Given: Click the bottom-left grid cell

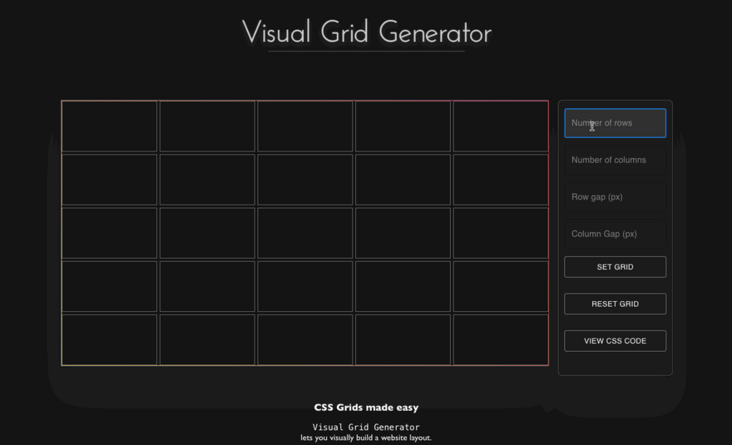Looking at the screenshot, I should pyautogui.click(x=110, y=339).
